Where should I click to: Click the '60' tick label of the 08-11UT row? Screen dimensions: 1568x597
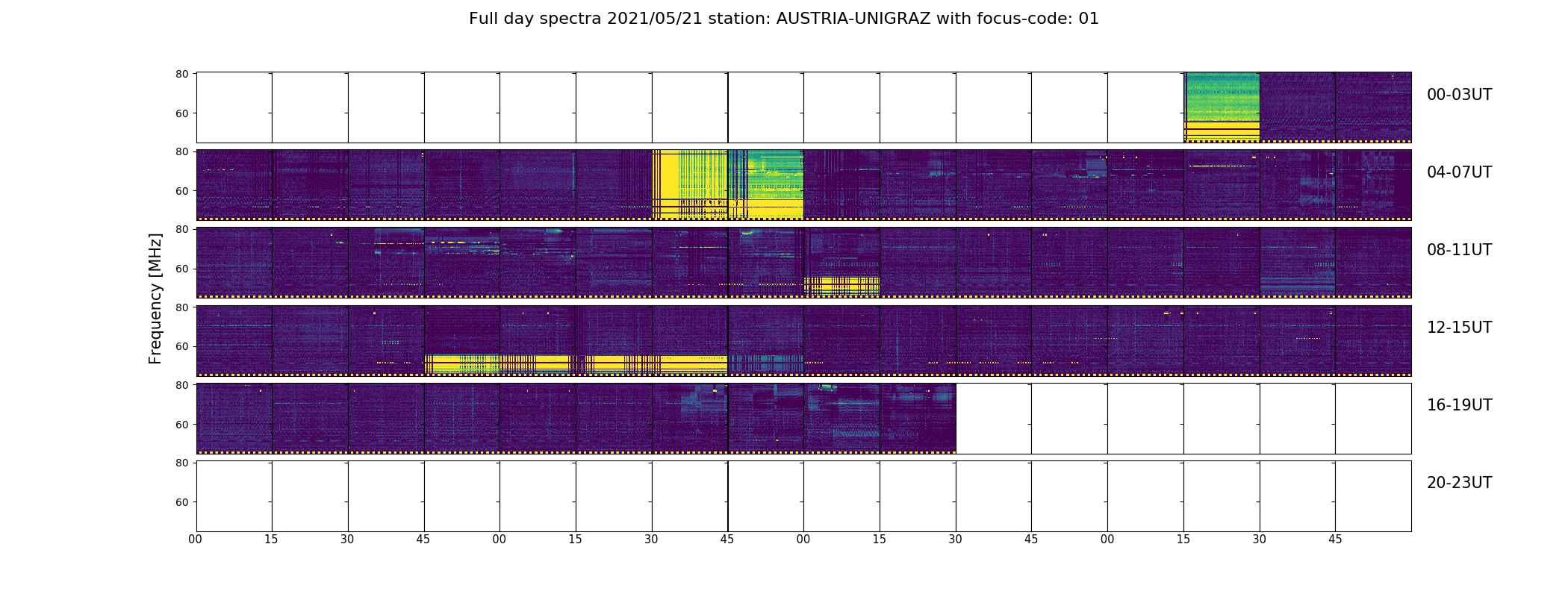coord(181,269)
